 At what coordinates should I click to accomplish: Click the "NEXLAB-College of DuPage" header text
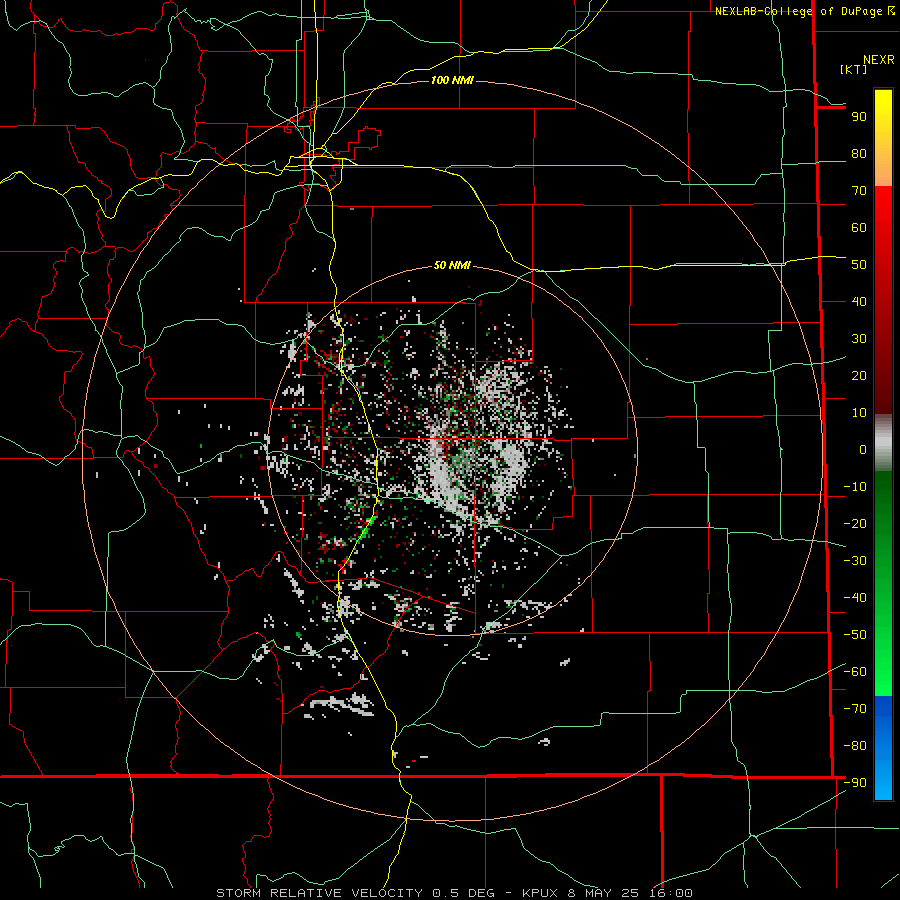(800, 11)
